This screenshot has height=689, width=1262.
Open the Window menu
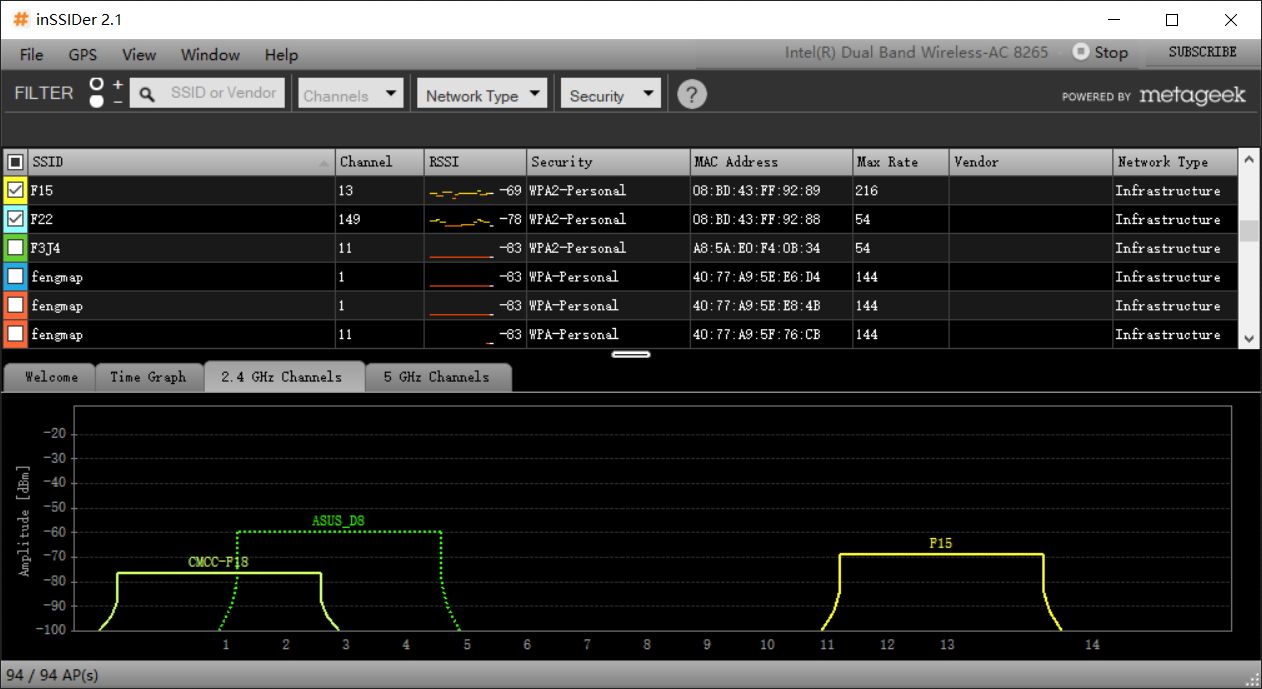pyautogui.click(x=210, y=54)
